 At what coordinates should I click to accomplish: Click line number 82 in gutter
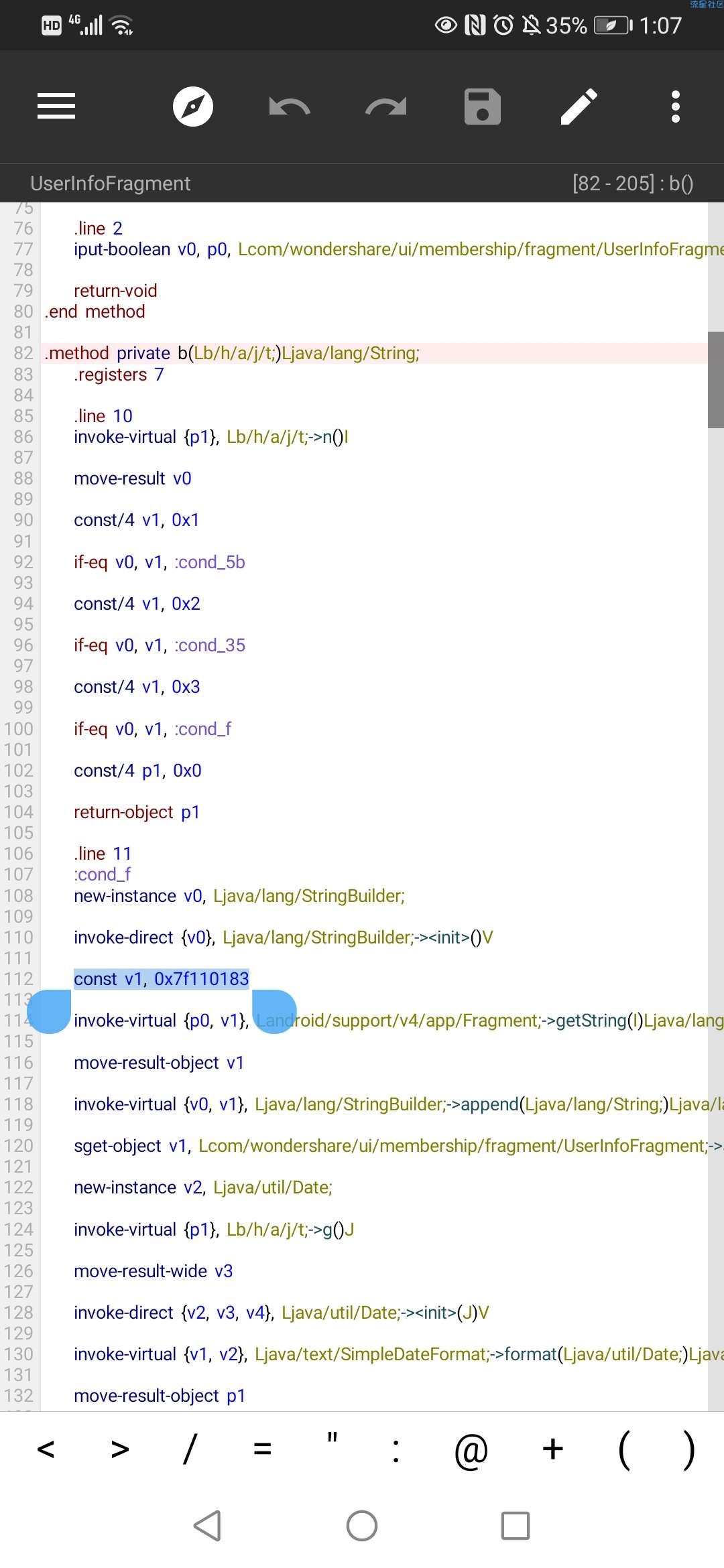(23, 353)
